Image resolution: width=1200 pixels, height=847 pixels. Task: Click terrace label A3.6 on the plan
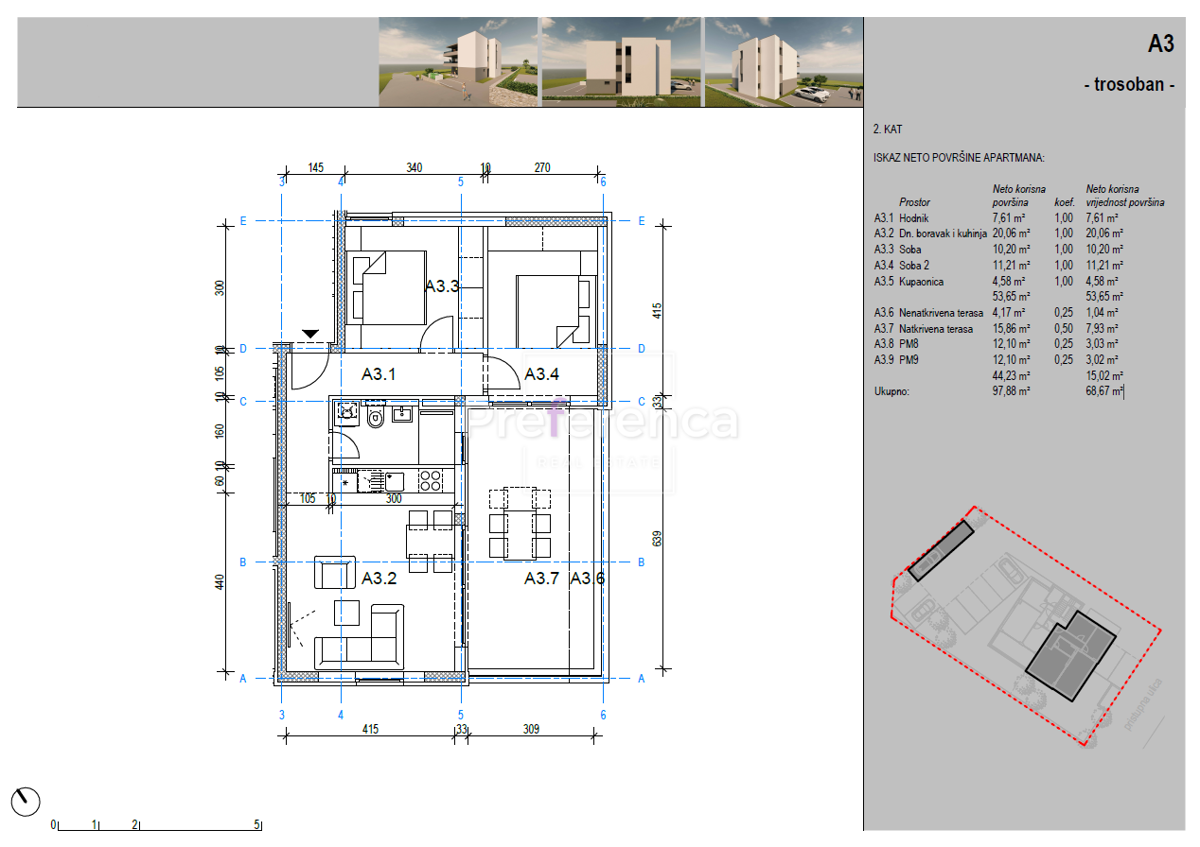pyautogui.click(x=588, y=578)
